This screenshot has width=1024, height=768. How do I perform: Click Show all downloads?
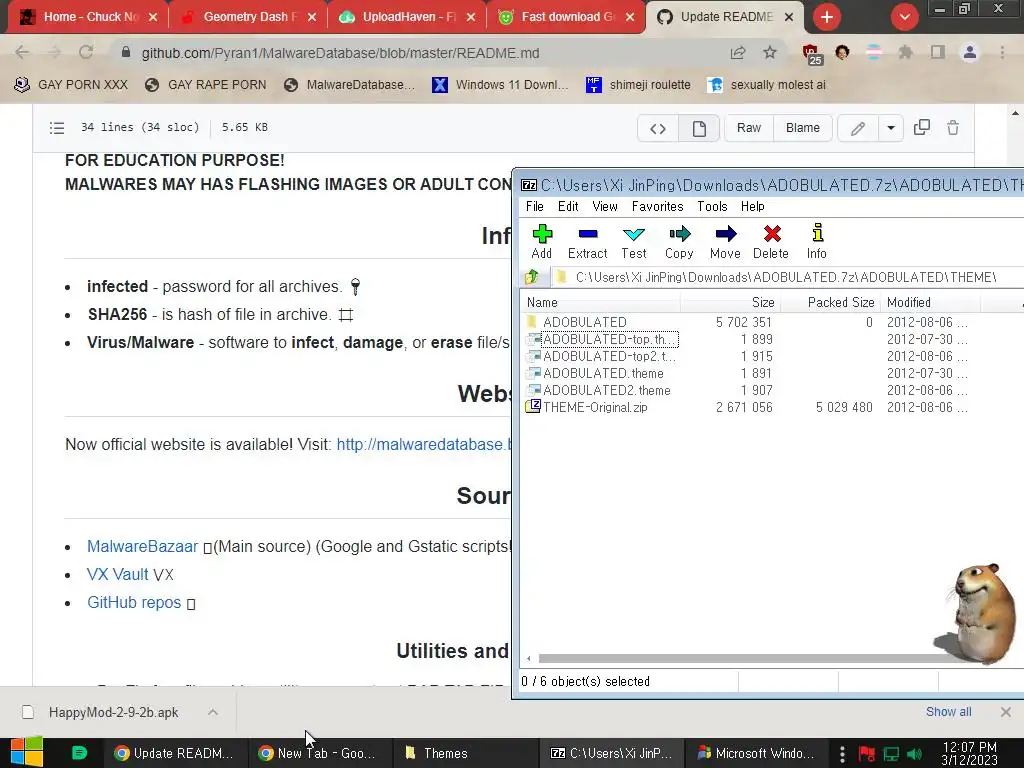click(948, 712)
